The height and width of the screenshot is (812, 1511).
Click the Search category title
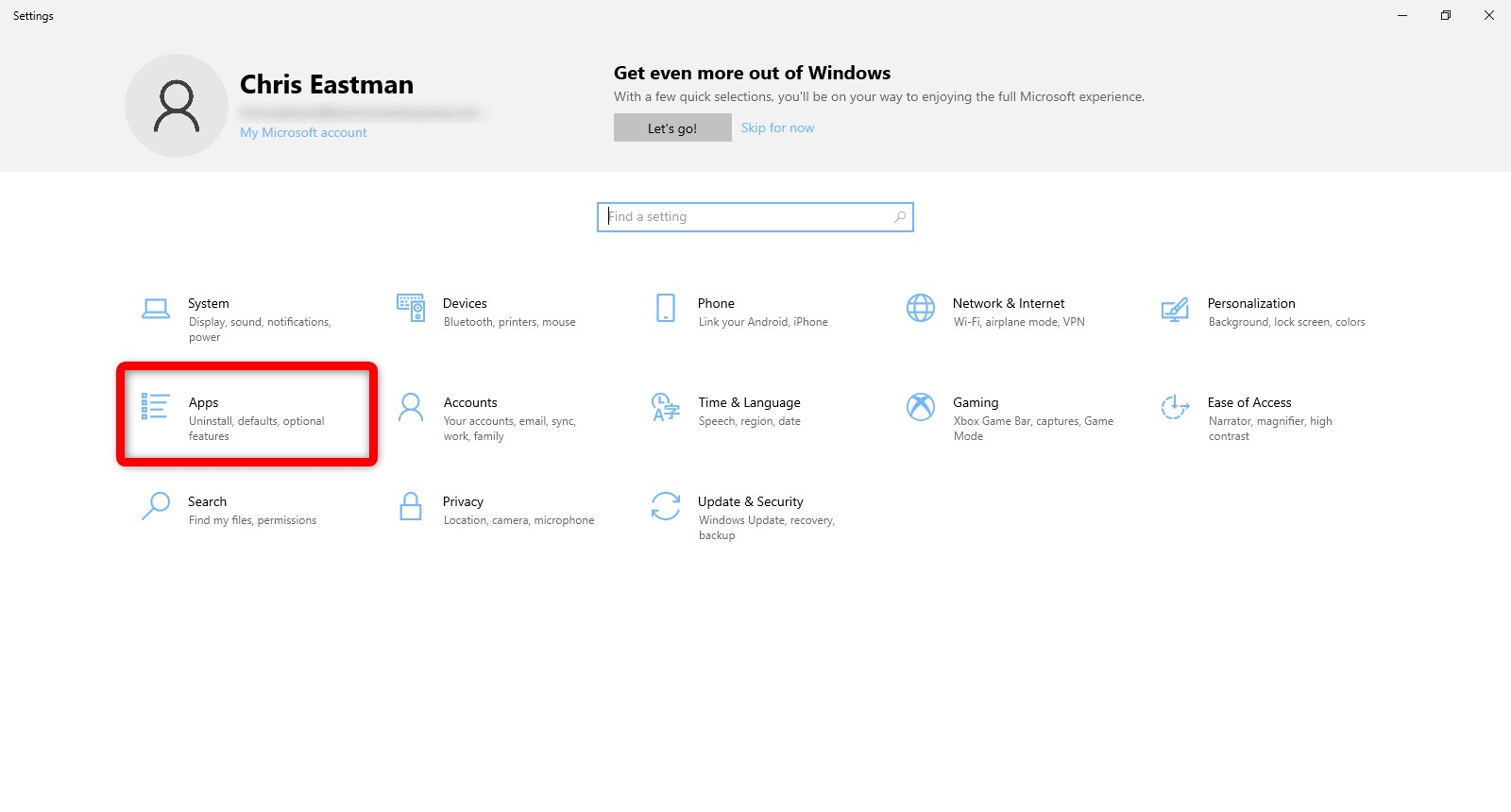tap(207, 501)
